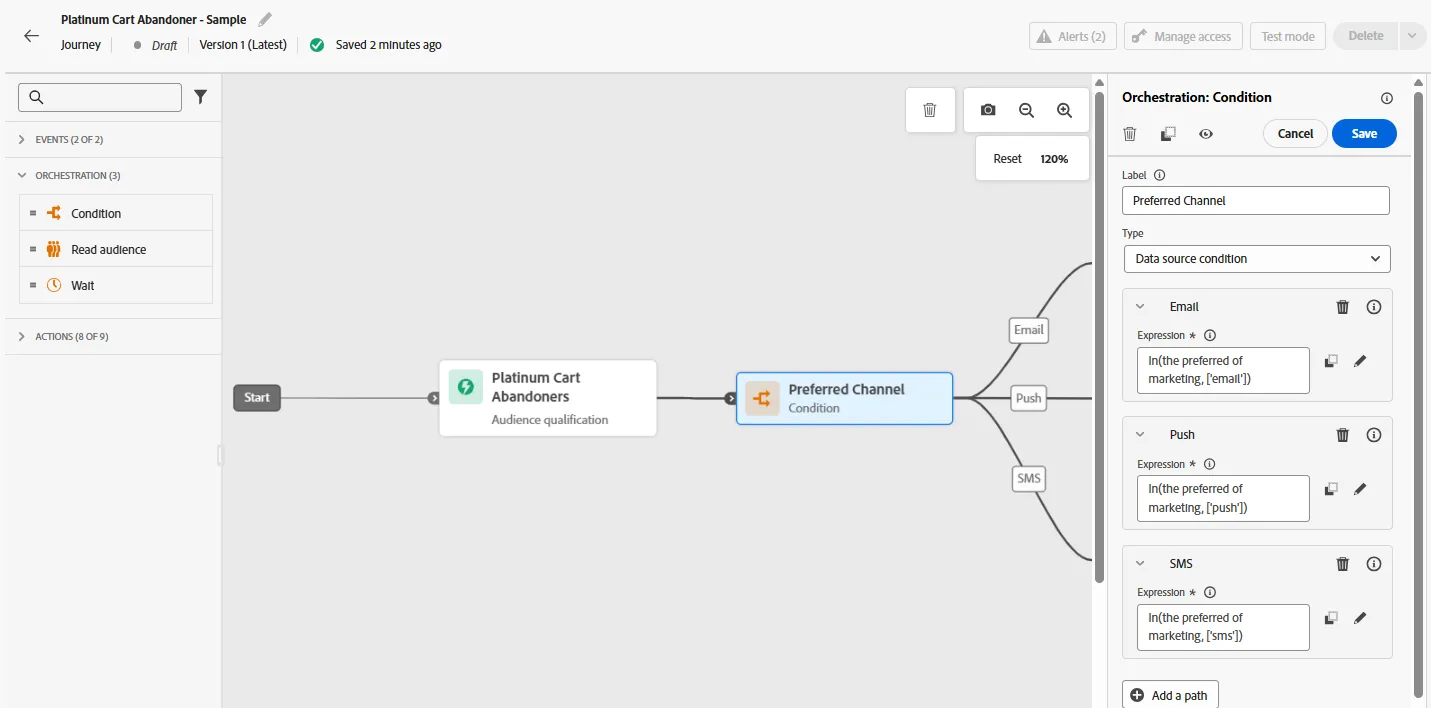Viewport: 1431px width, 708px height.
Task: Delete the SMS path
Action: coord(1343,564)
